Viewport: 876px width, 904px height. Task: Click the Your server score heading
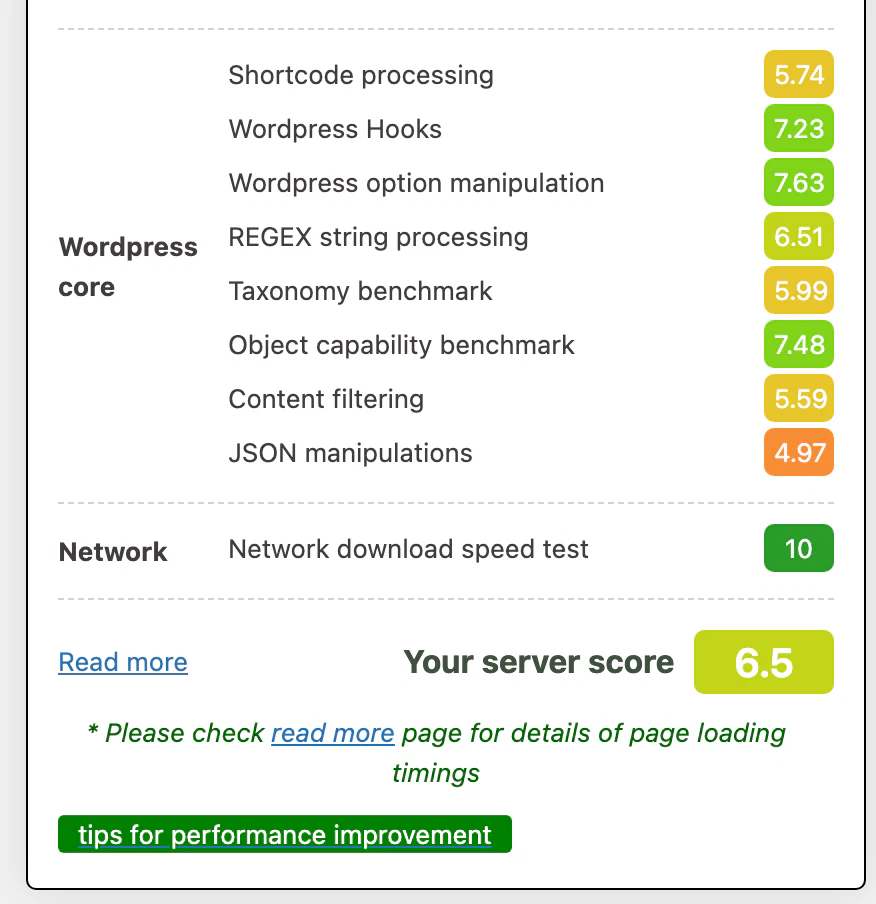pos(538,662)
